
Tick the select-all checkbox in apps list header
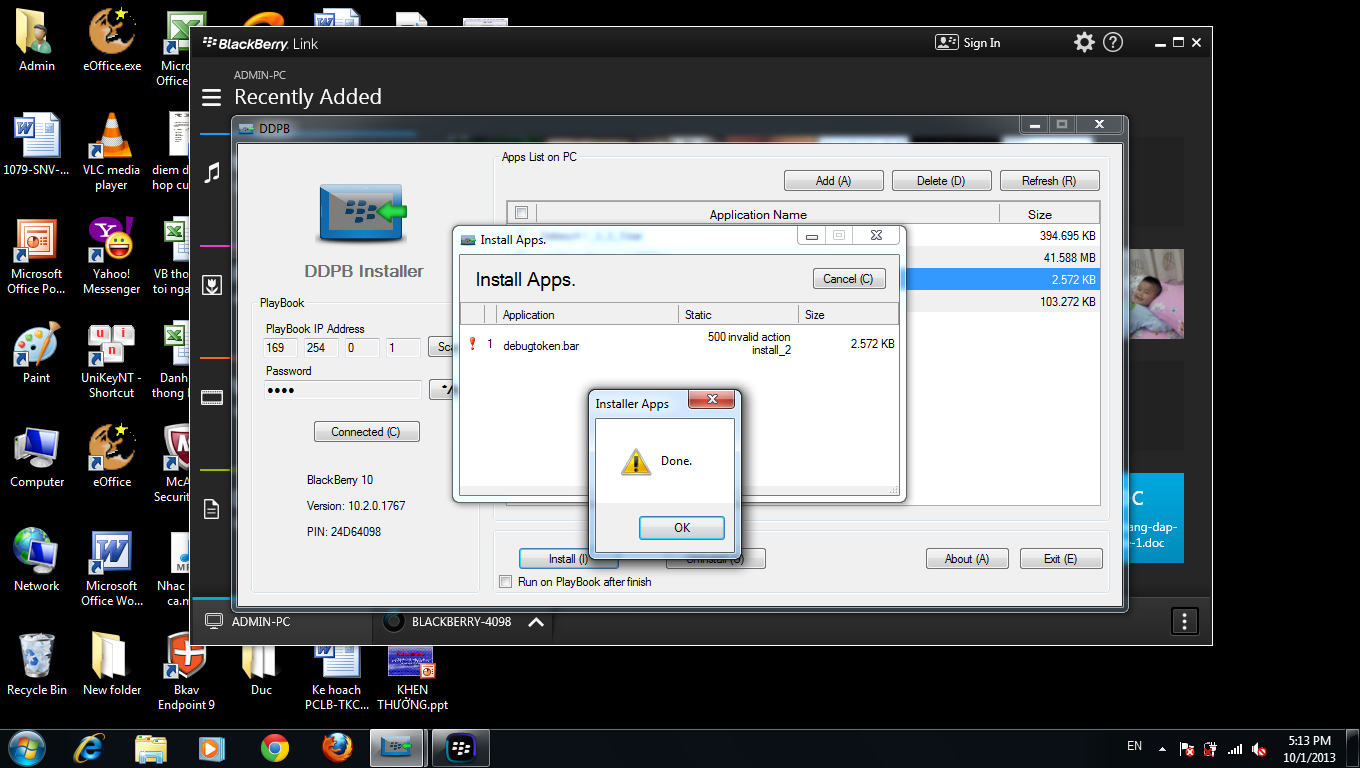521,213
